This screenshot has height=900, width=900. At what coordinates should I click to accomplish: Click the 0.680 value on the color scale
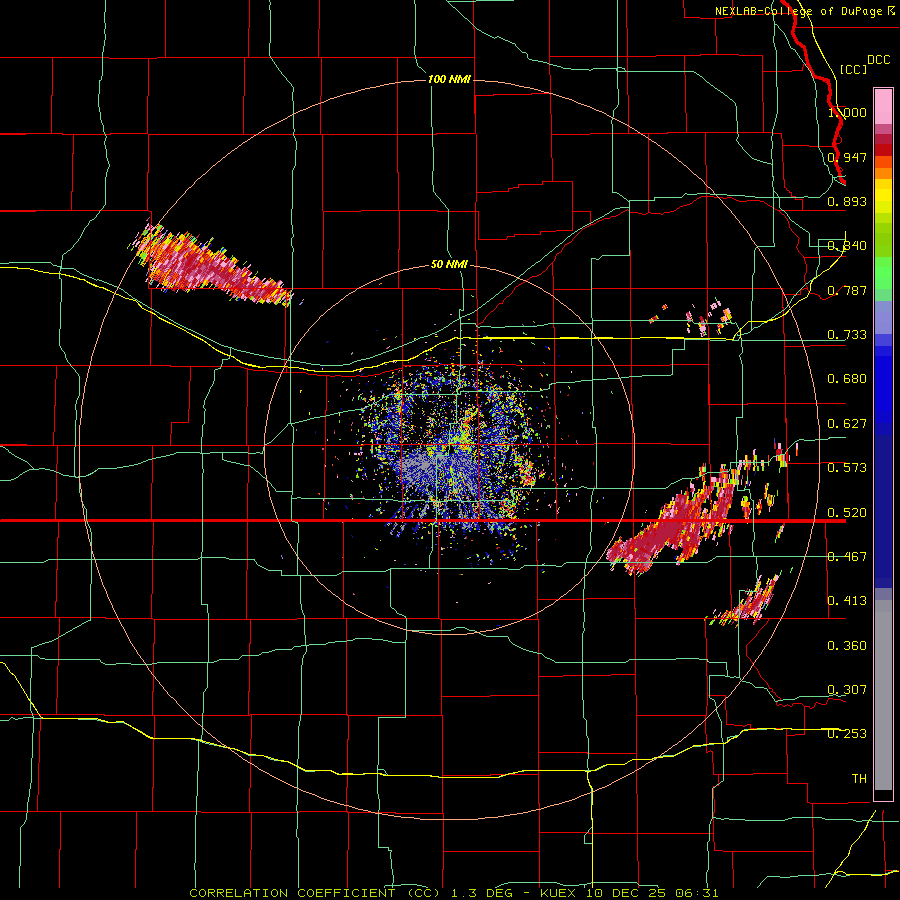pos(847,379)
